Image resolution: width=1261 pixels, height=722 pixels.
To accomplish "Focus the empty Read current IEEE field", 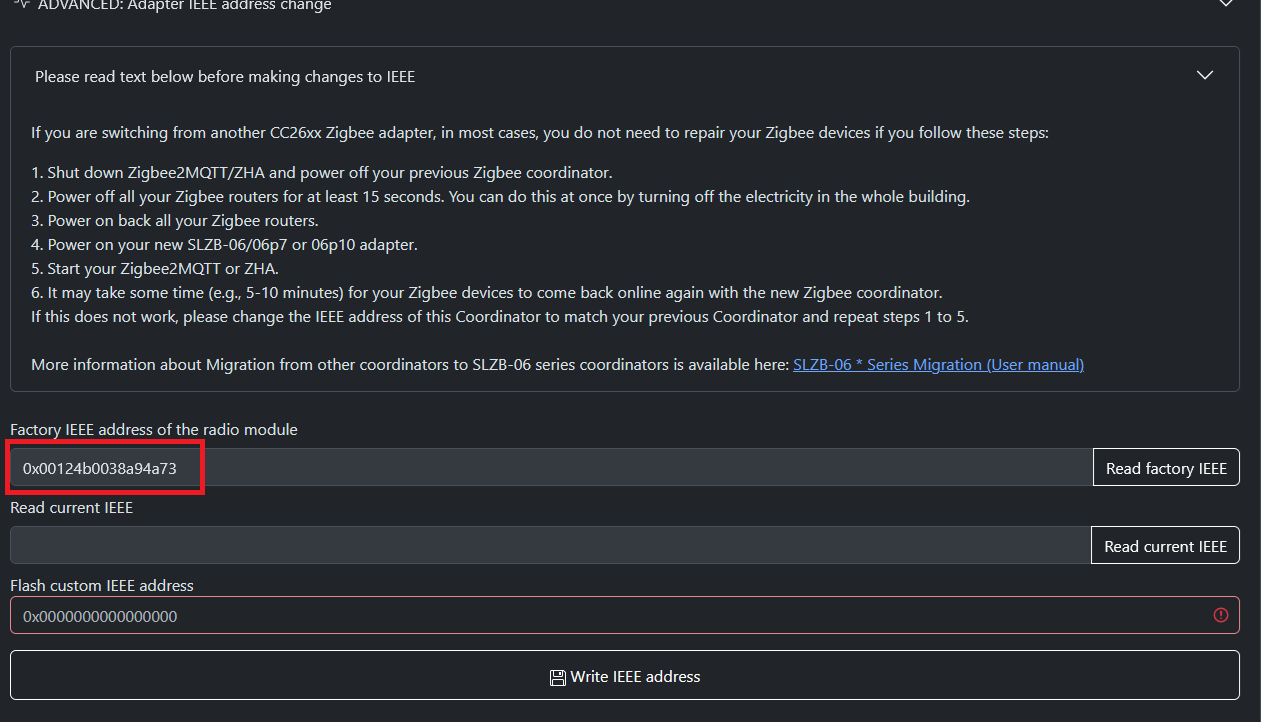I will (550, 546).
